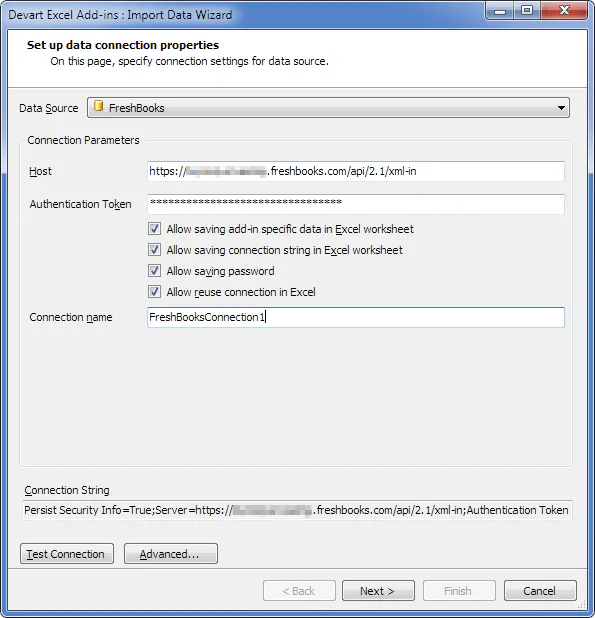
Task: Click the Connection name label
Action: coord(71,317)
